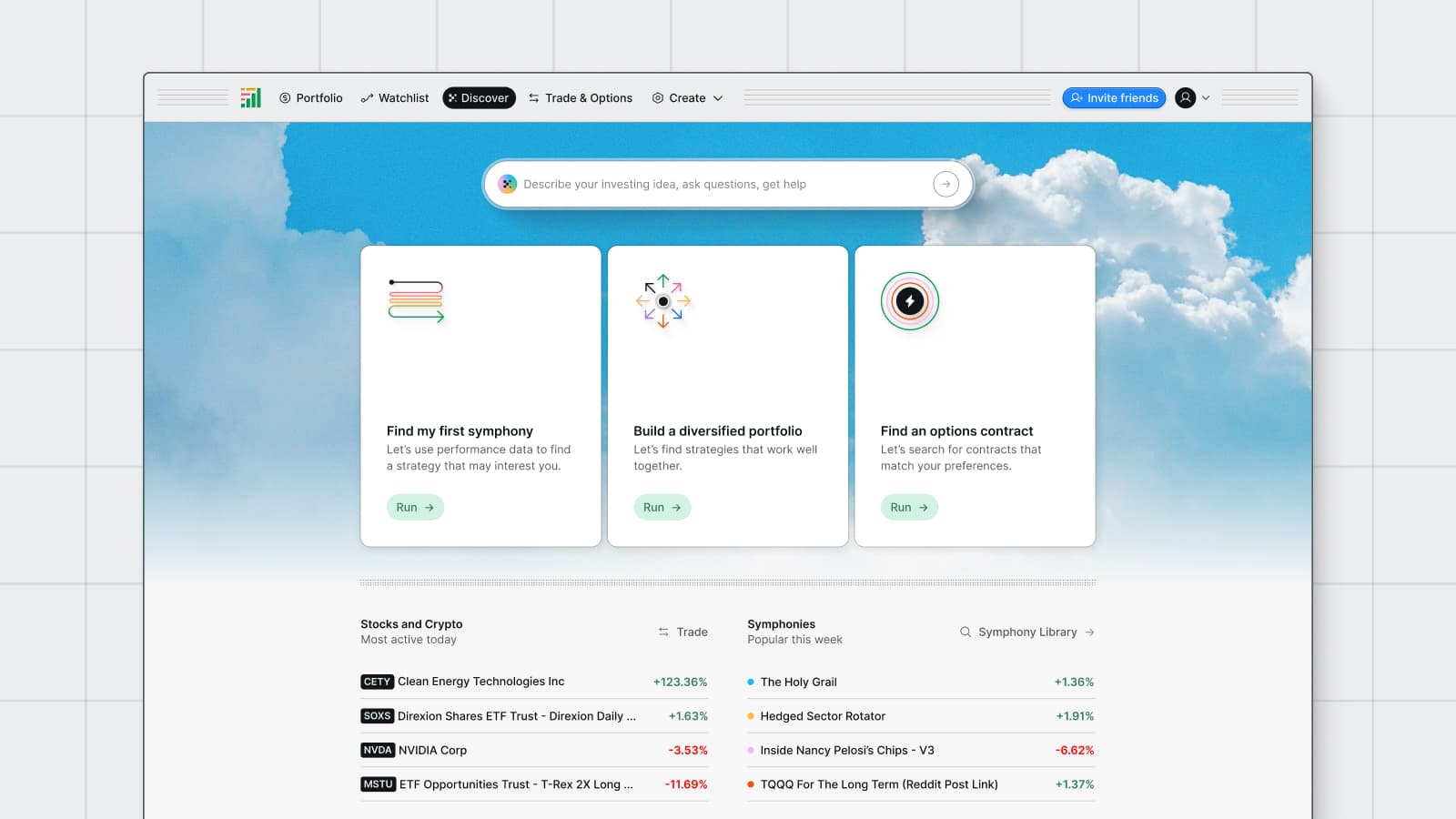Open the Portfolio tab
The height and width of the screenshot is (819, 1456).
point(311,98)
